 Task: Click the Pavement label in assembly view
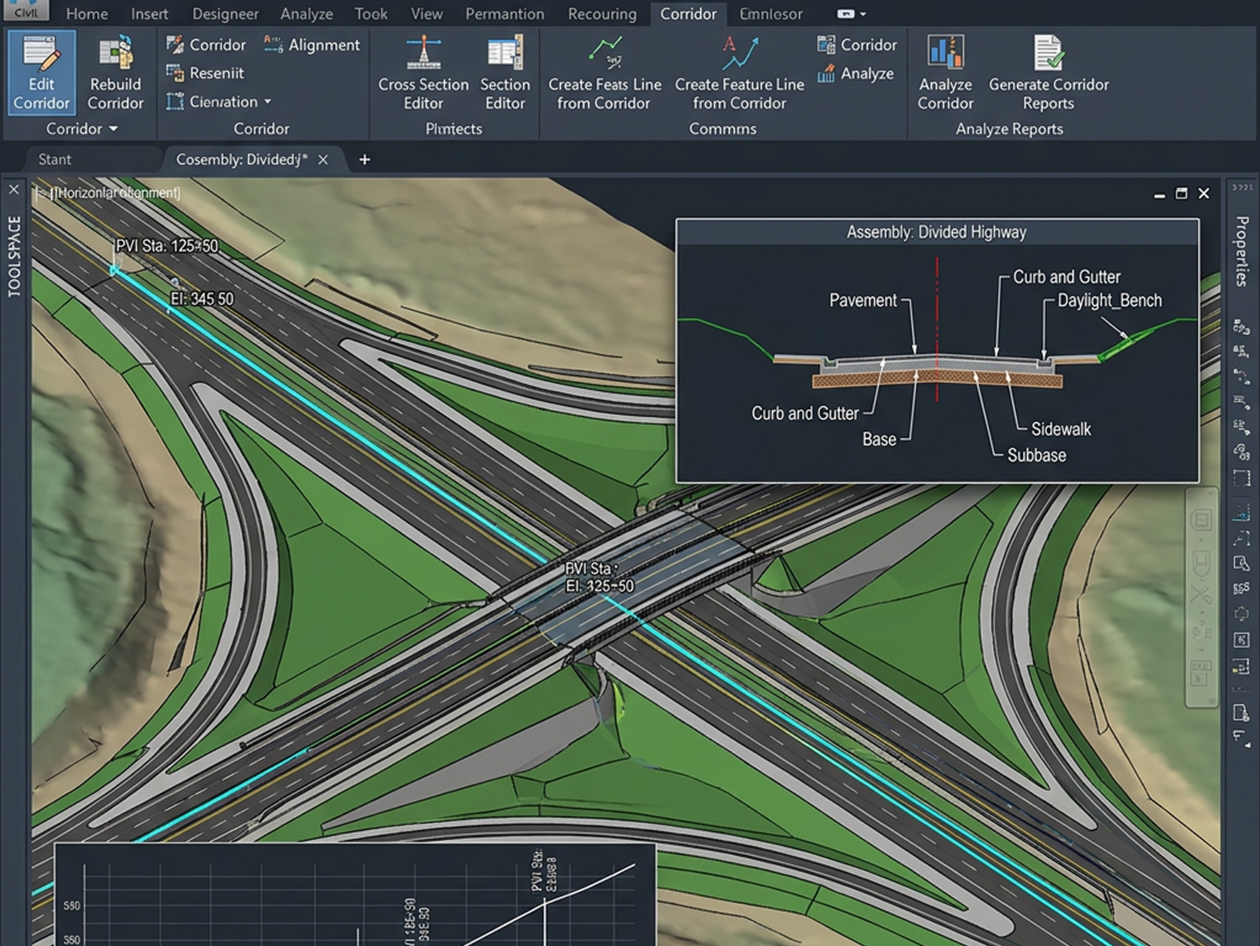coord(863,300)
